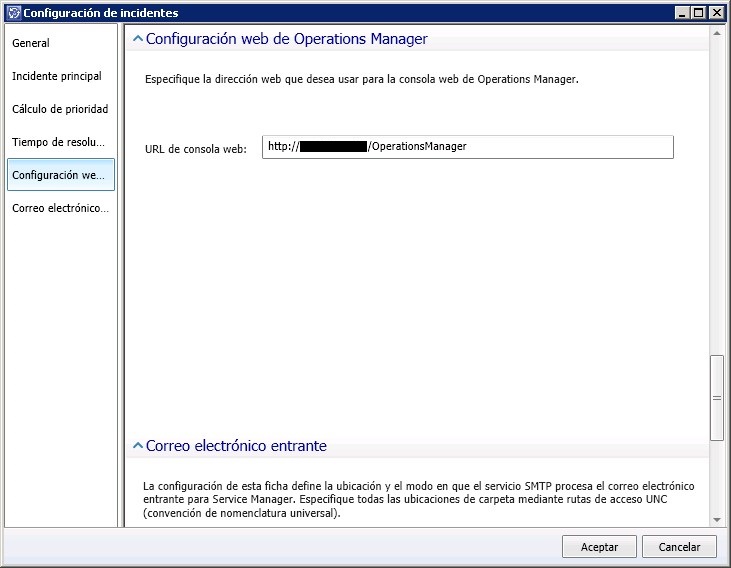Open the General tab
The height and width of the screenshot is (568, 731).
coord(31,44)
